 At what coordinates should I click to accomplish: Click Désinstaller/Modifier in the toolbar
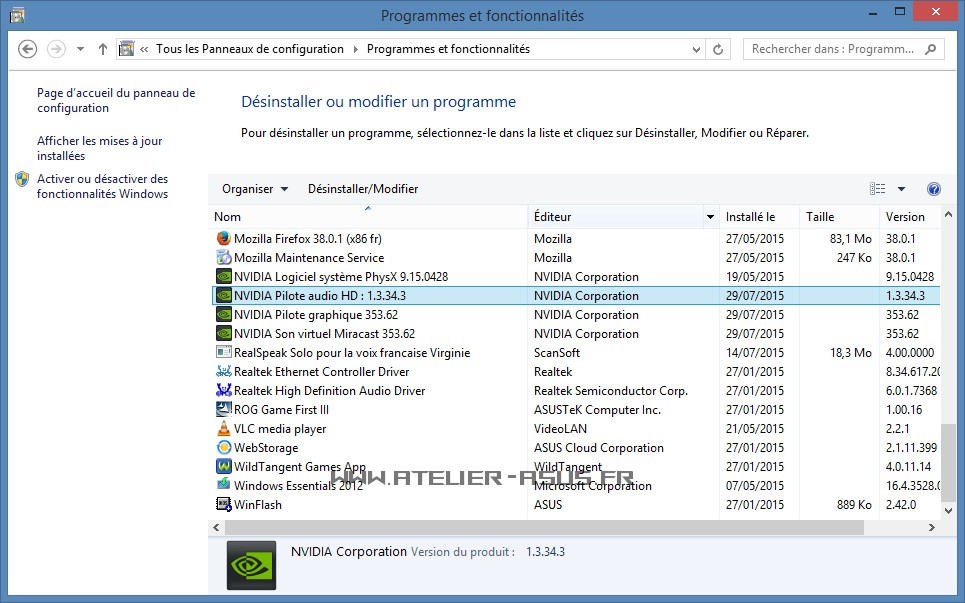click(363, 189)
